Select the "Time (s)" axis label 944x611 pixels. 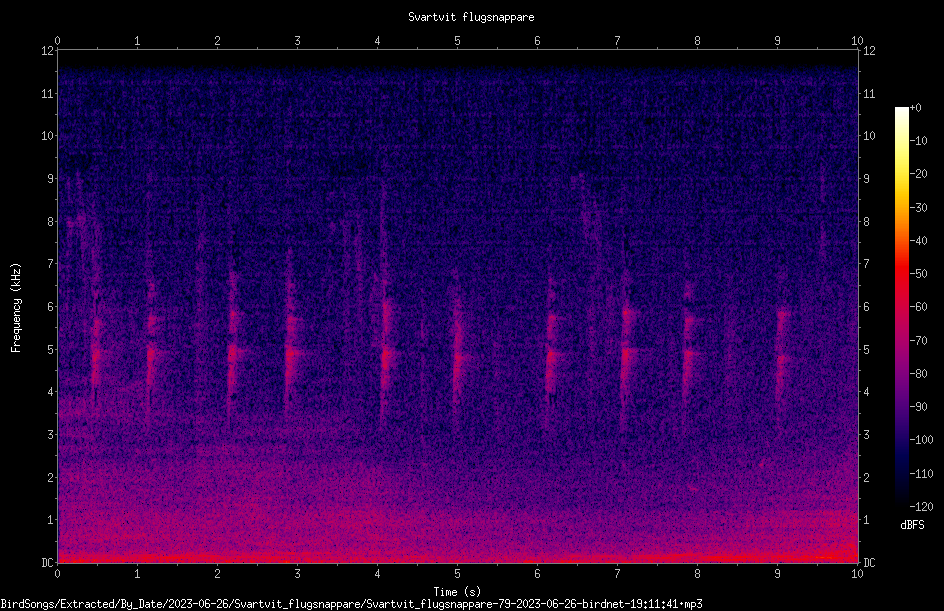(457, 592)
